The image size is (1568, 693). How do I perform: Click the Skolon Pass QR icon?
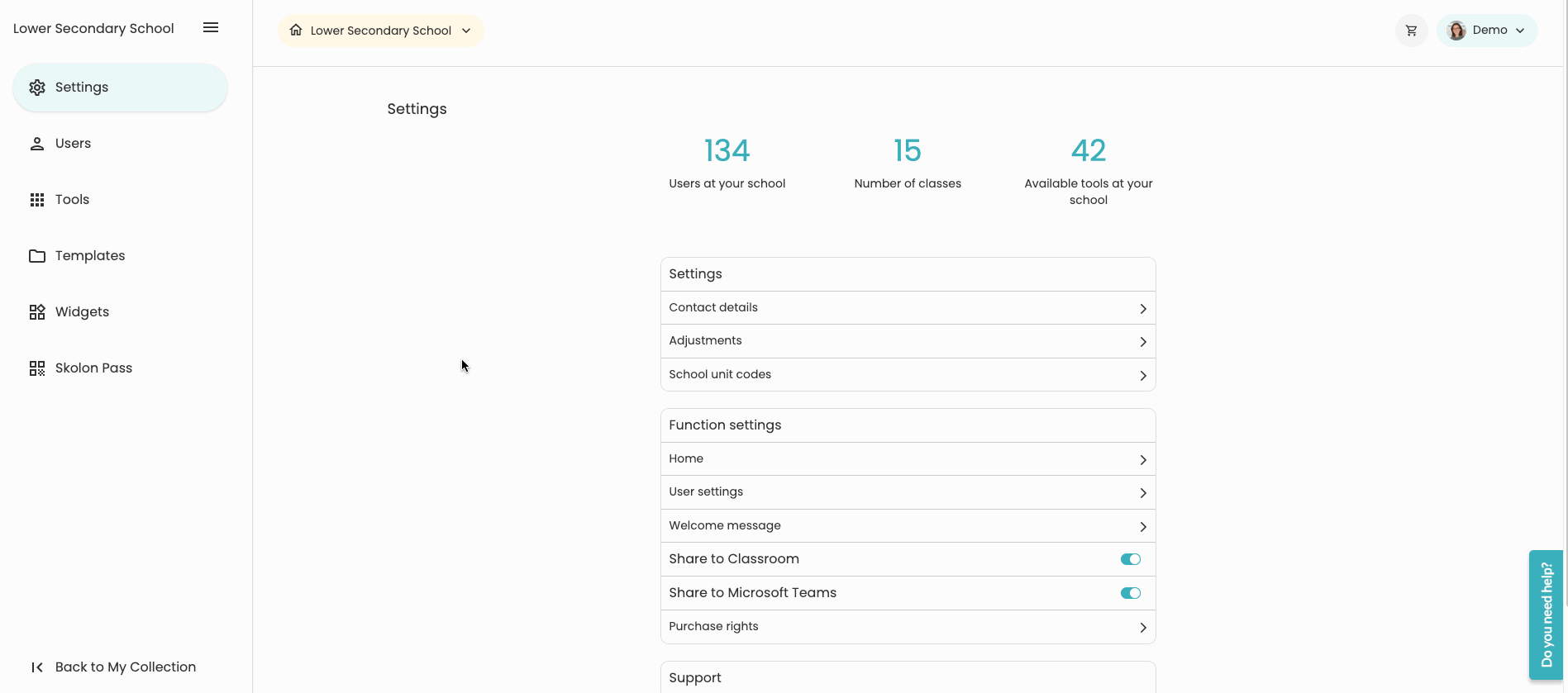(37, 368)
